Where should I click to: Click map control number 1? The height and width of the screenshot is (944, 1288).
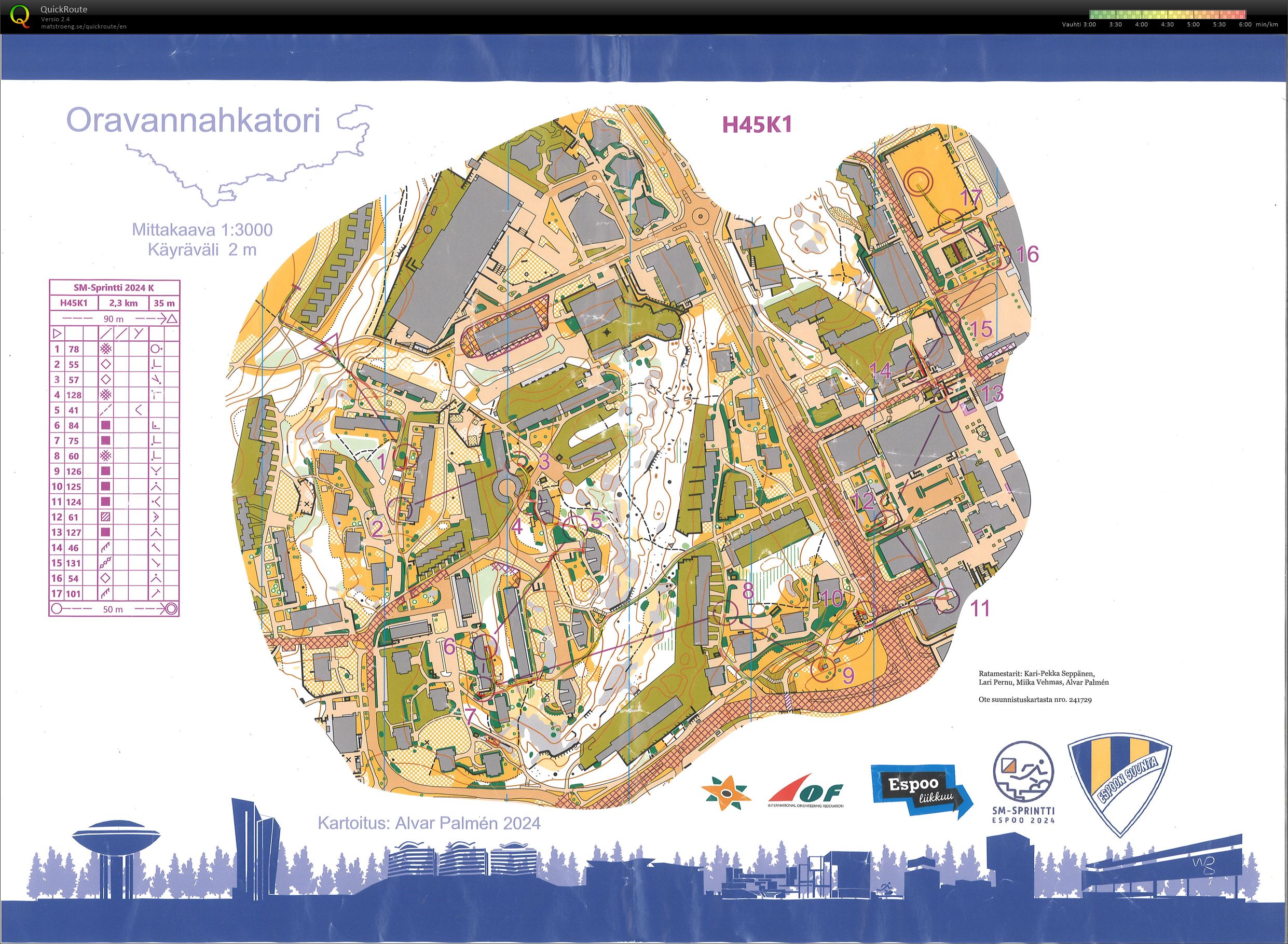382,461
